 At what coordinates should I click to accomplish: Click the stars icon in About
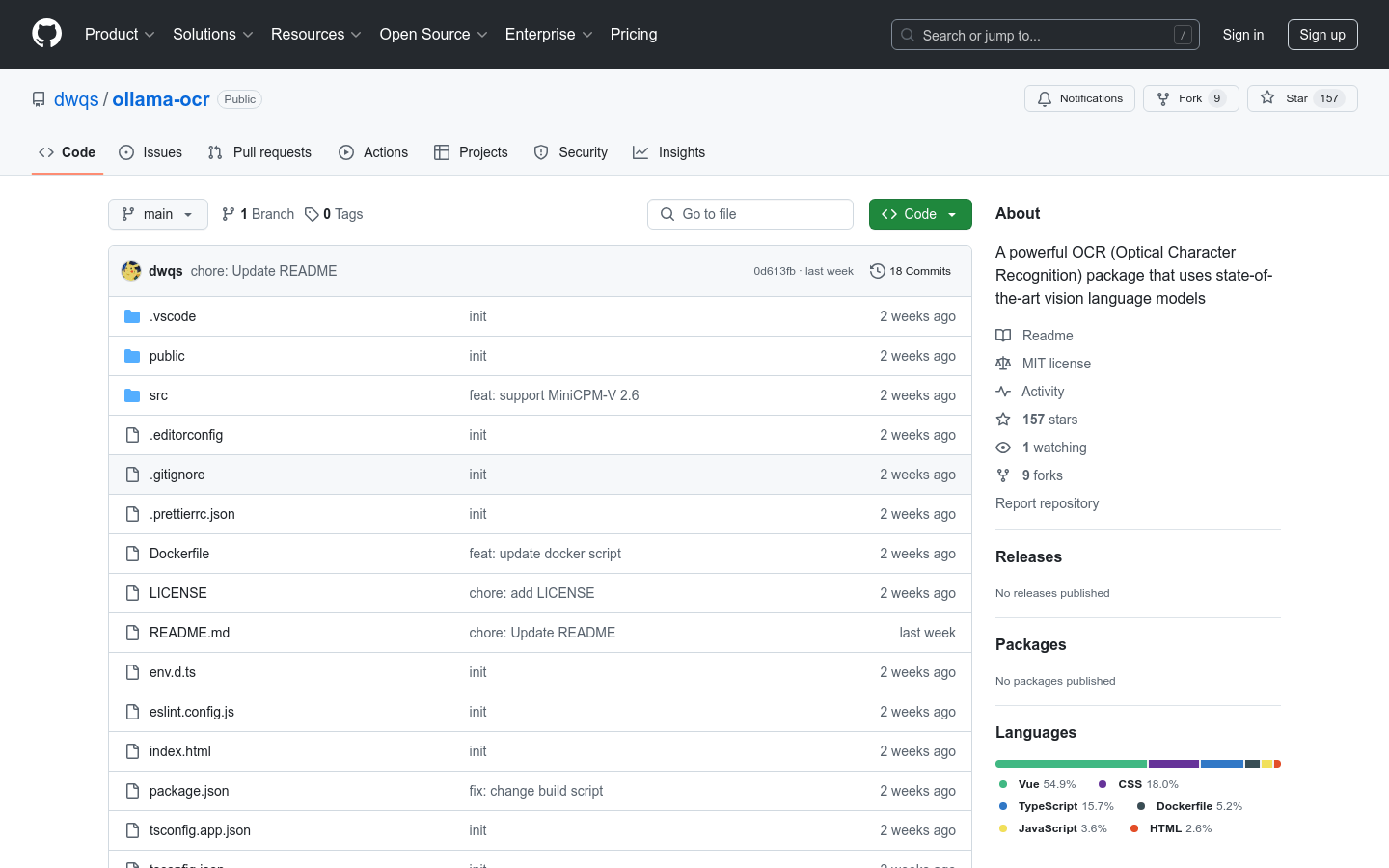pyautogui.click(x=1003, y=420)
